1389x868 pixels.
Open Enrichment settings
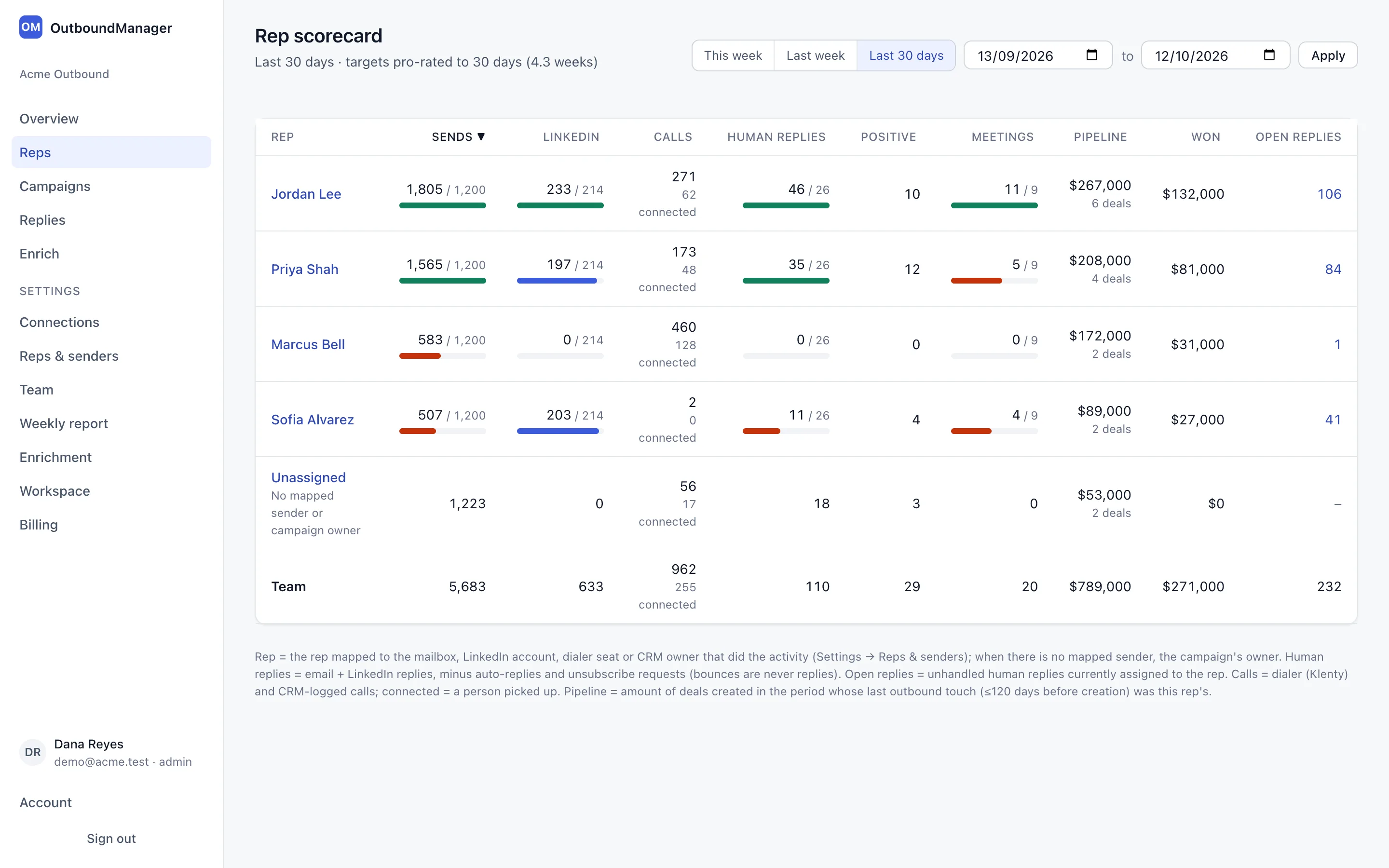tap(111, 458)
